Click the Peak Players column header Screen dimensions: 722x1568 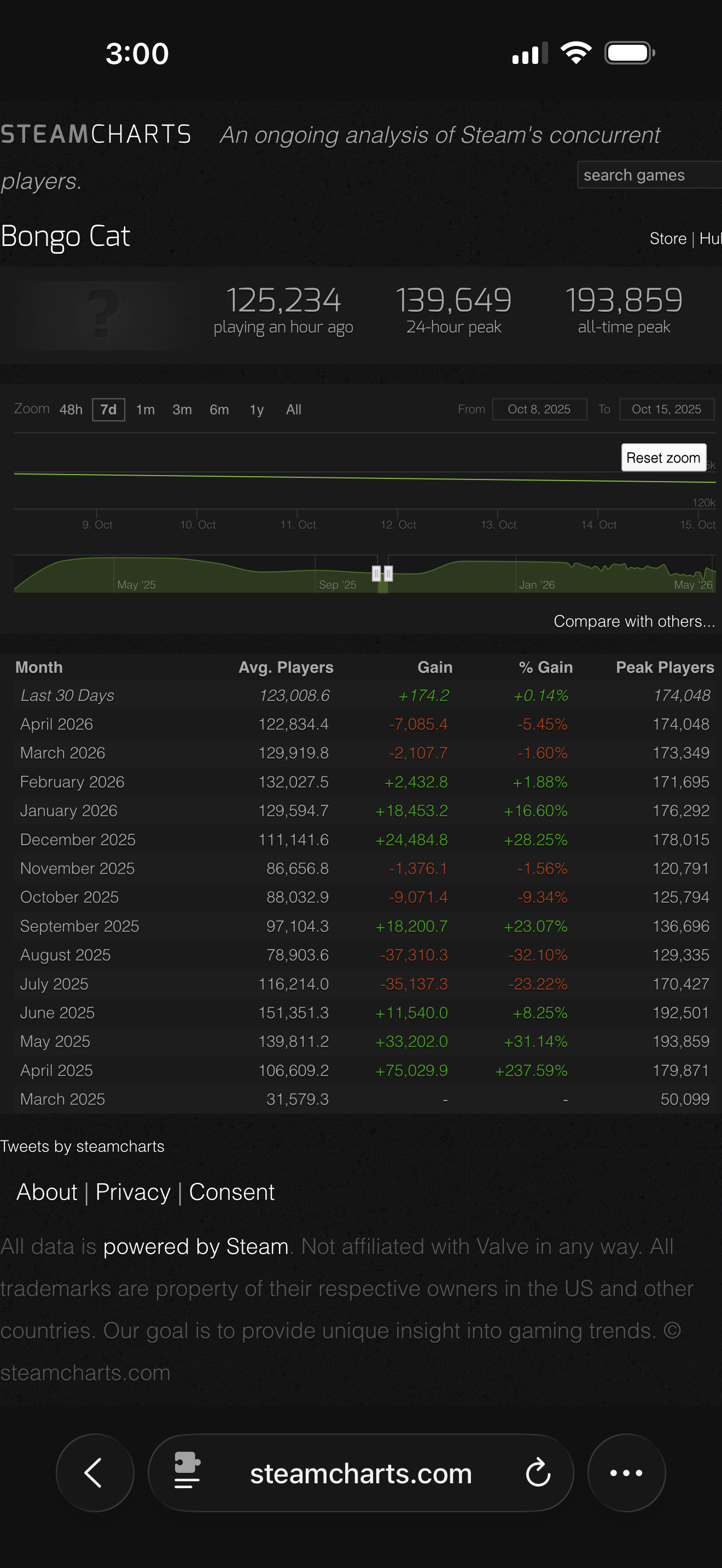665,667
